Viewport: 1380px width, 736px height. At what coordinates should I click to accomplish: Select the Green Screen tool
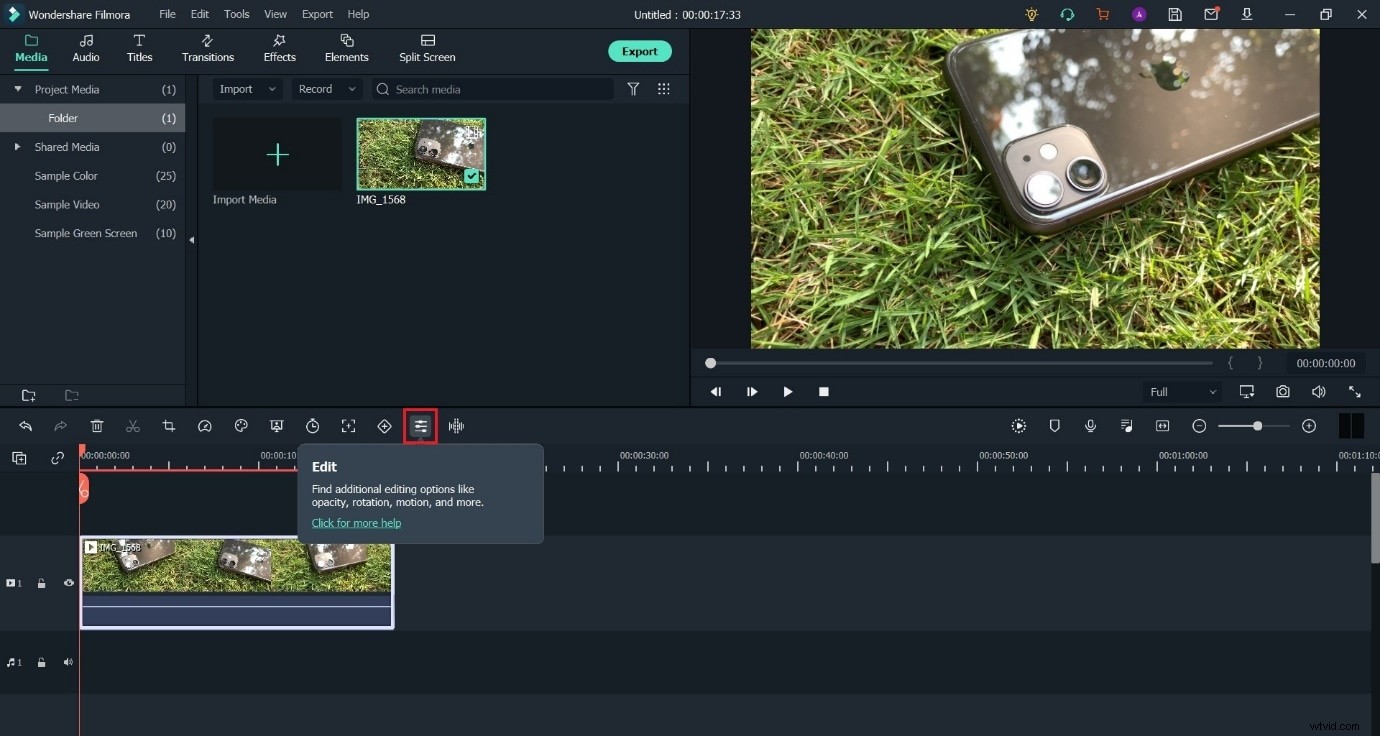click(x=277, y=426)
